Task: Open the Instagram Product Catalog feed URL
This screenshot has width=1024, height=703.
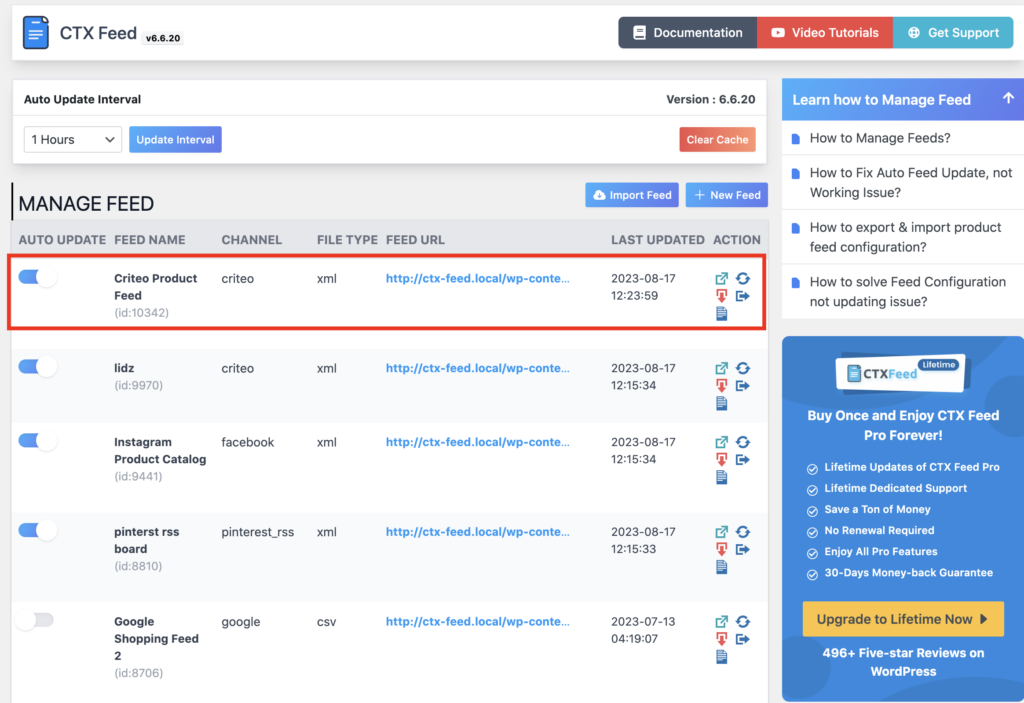Action: (x=477, y=442)
